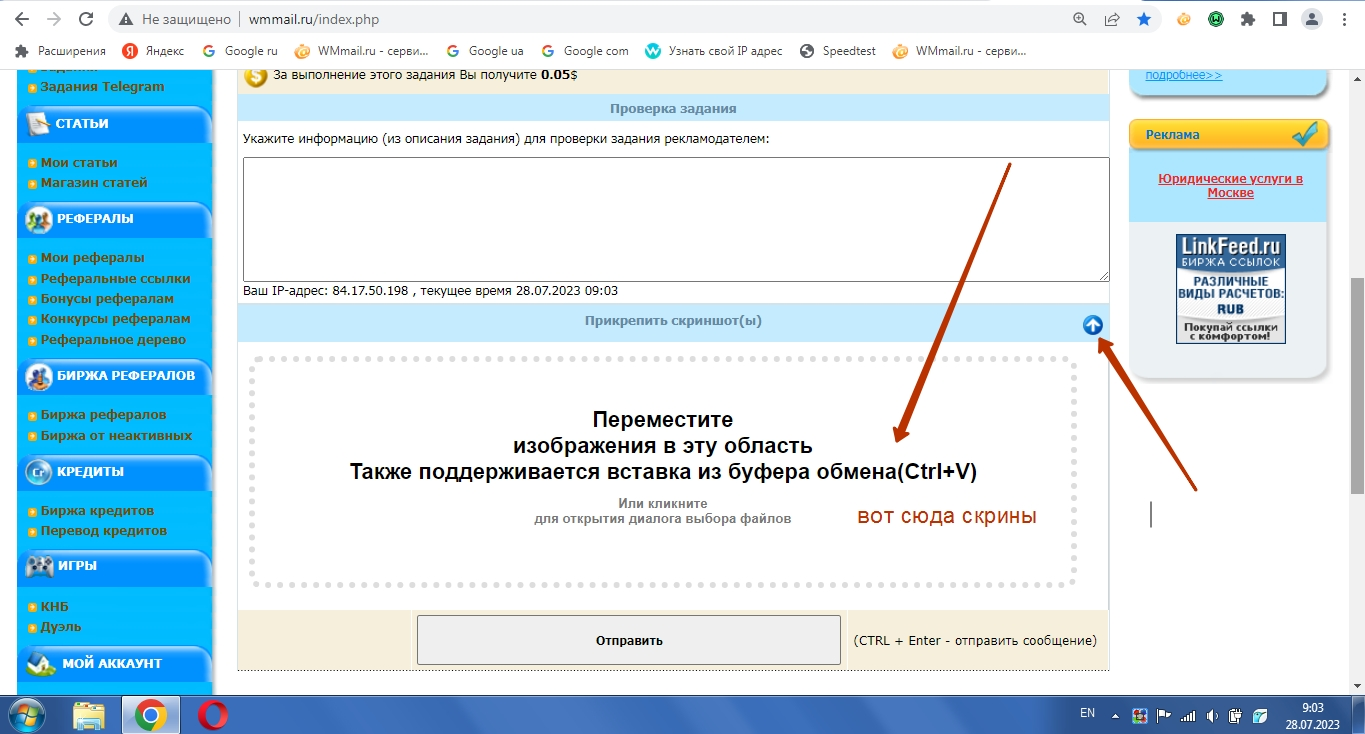1365x734 pixels.
Task: Open the Speedtest bookmark
Action: [837, 51]
